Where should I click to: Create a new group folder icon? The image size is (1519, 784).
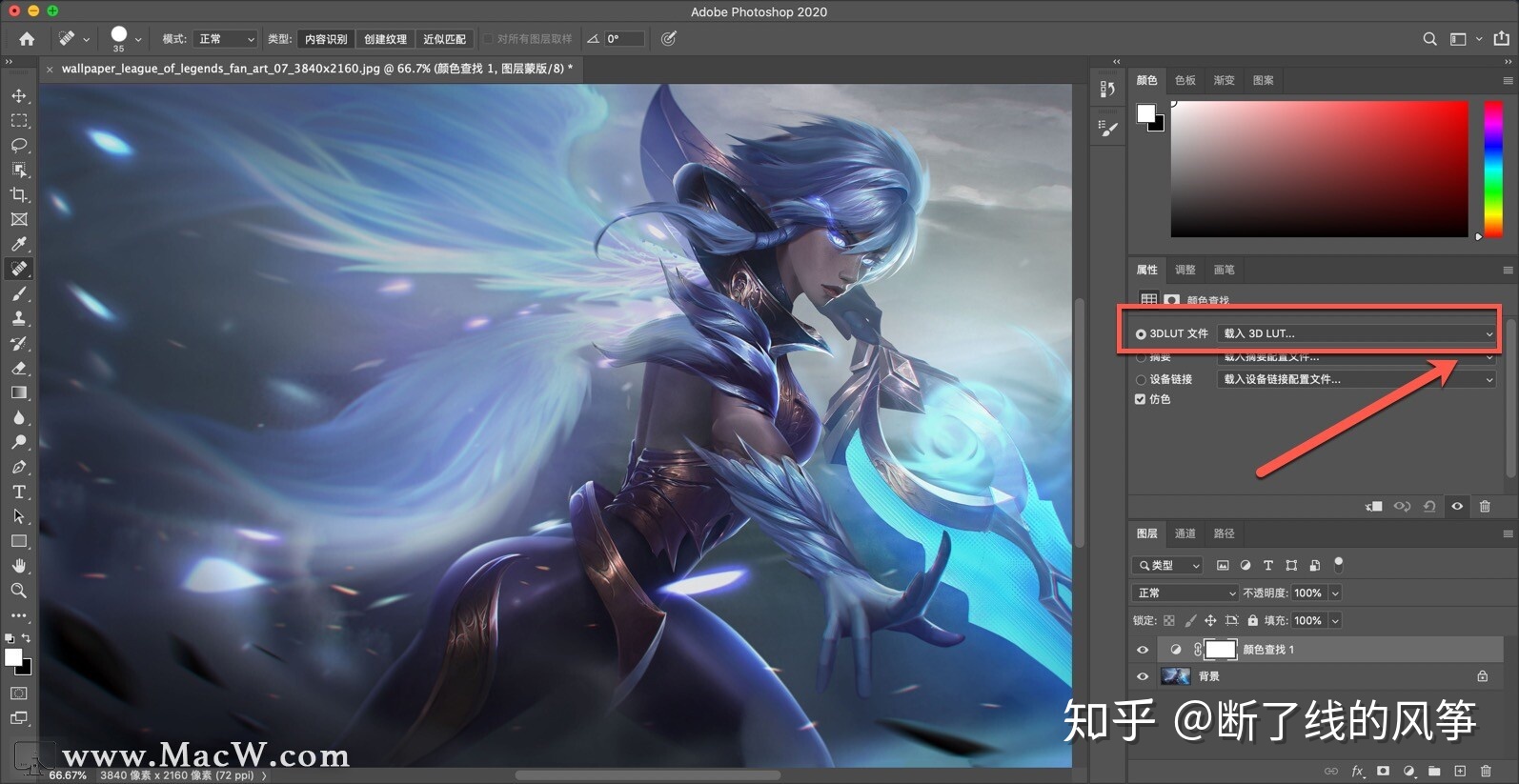coord(1434,771)
